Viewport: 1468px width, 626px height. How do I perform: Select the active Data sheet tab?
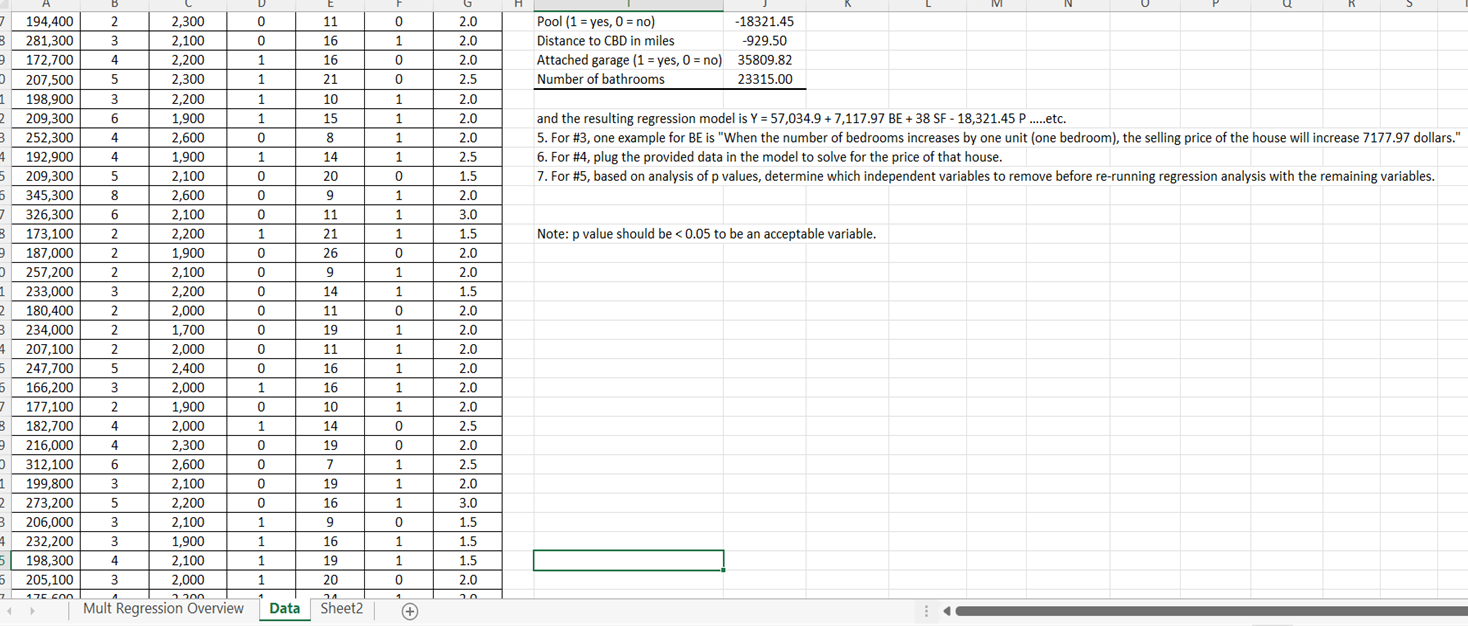pos(284,608)
